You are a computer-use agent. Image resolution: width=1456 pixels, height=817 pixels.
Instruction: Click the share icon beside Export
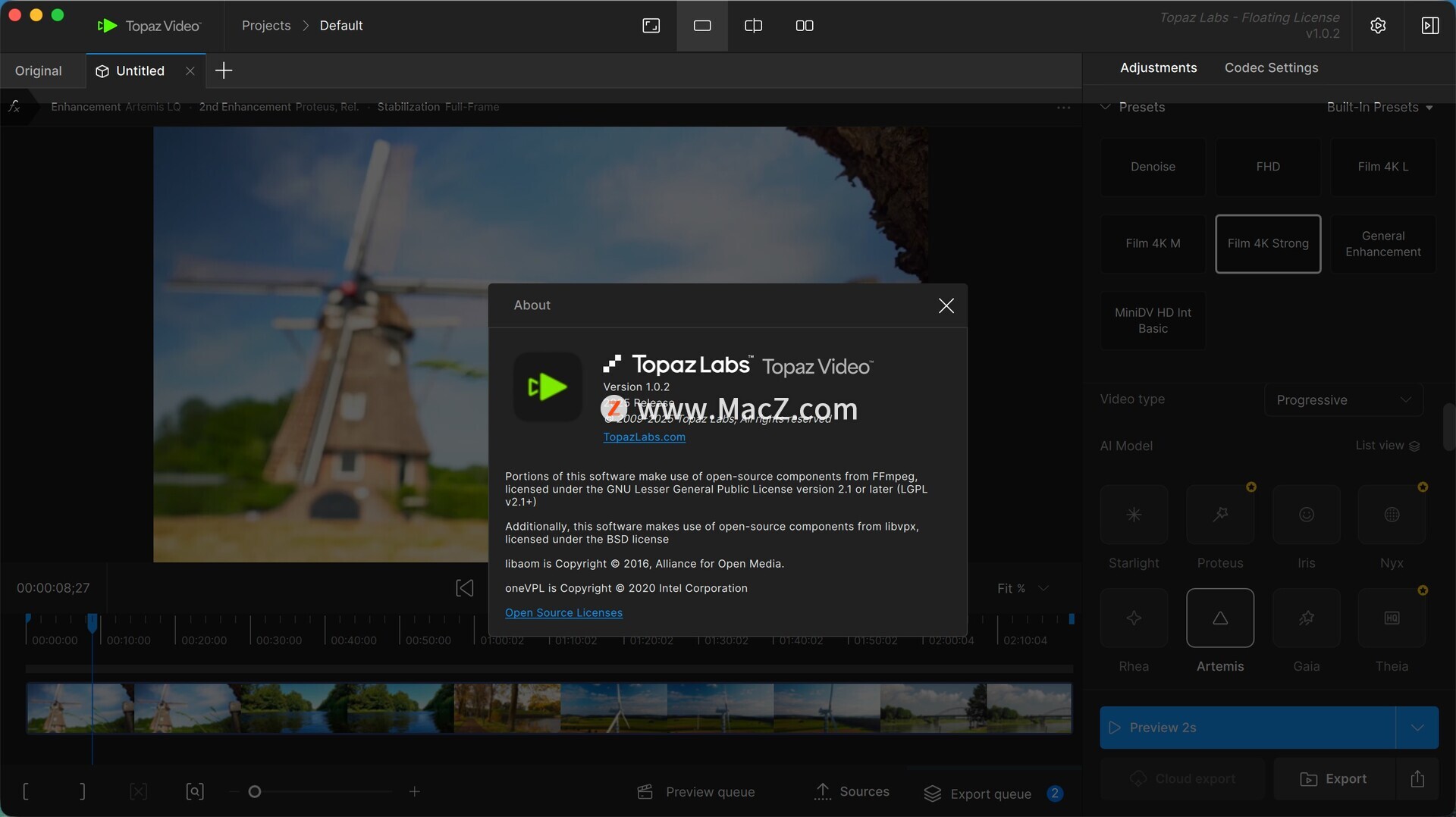[1417, 778]
